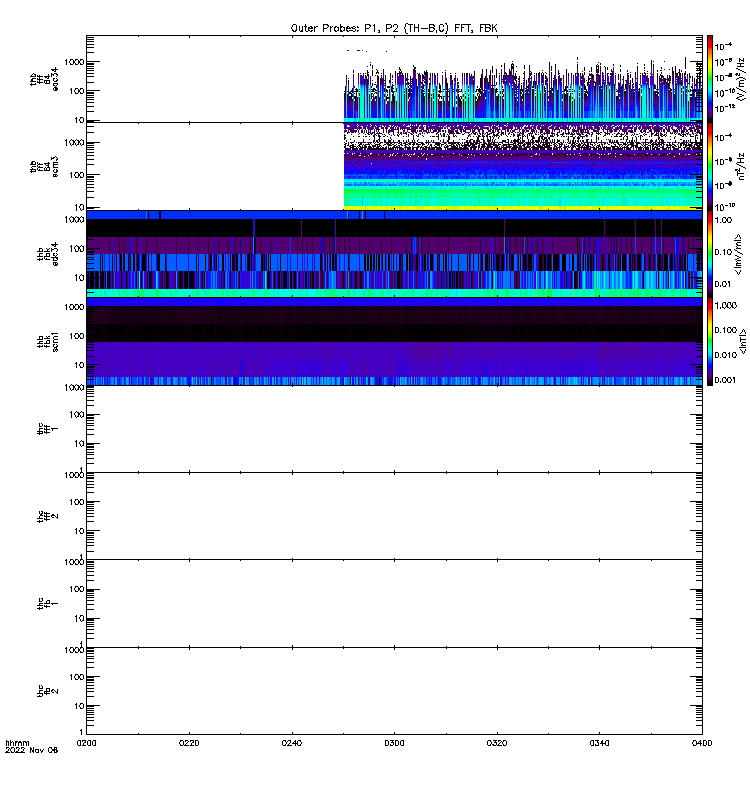Select the thb fff 64 scm3 spectrogram panel

point(394,166)
